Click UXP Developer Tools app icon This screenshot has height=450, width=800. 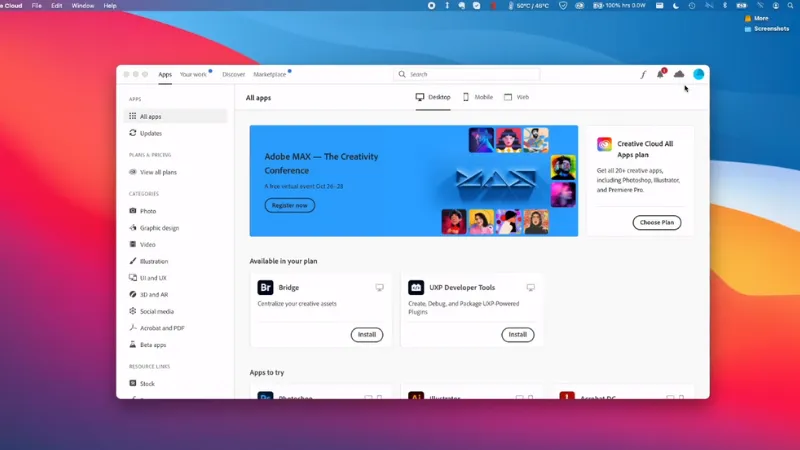coord(416,287)
